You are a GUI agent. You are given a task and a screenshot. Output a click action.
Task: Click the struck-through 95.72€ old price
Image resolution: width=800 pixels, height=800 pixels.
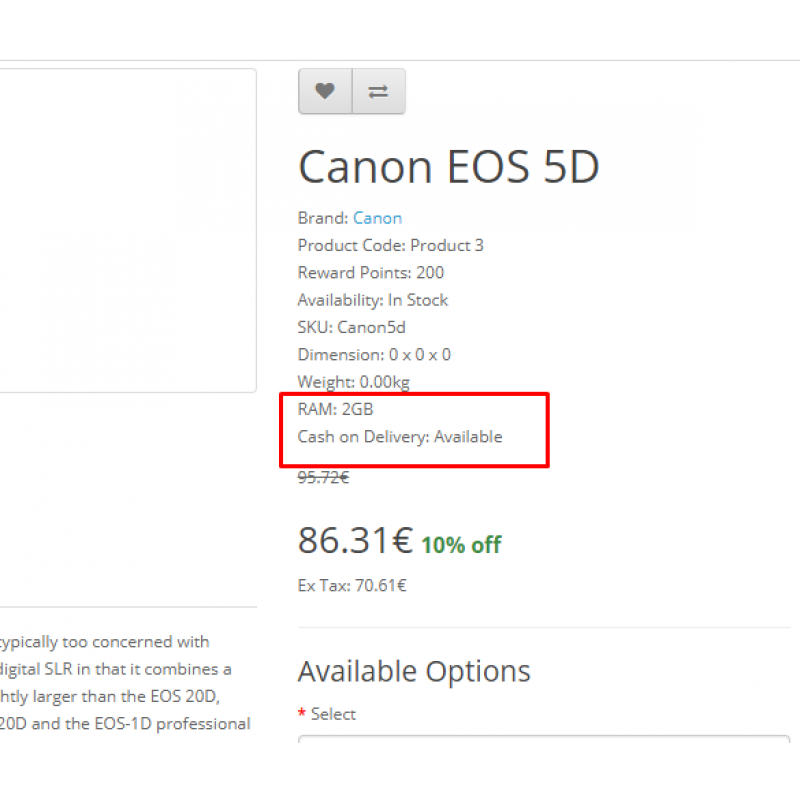[x=323, y=478]
